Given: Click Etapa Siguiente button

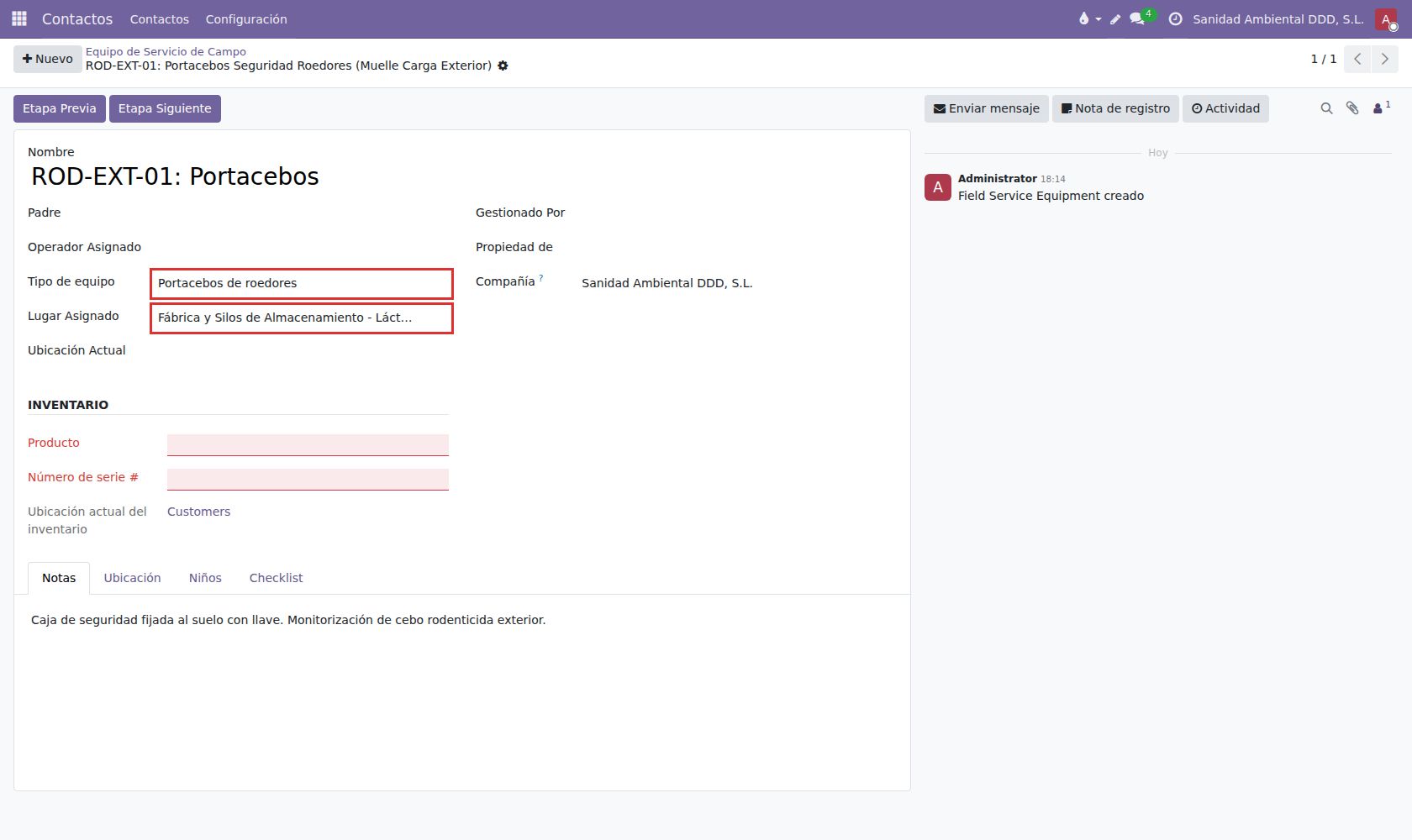Looking at the screenshot, I should click(165, 108).
